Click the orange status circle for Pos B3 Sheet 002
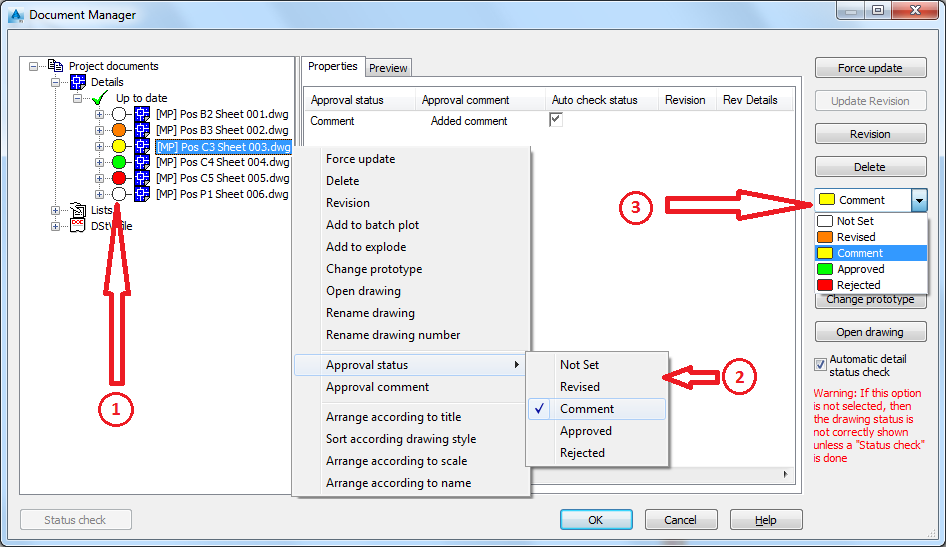 pyautogui.click(x=119, y=130)
